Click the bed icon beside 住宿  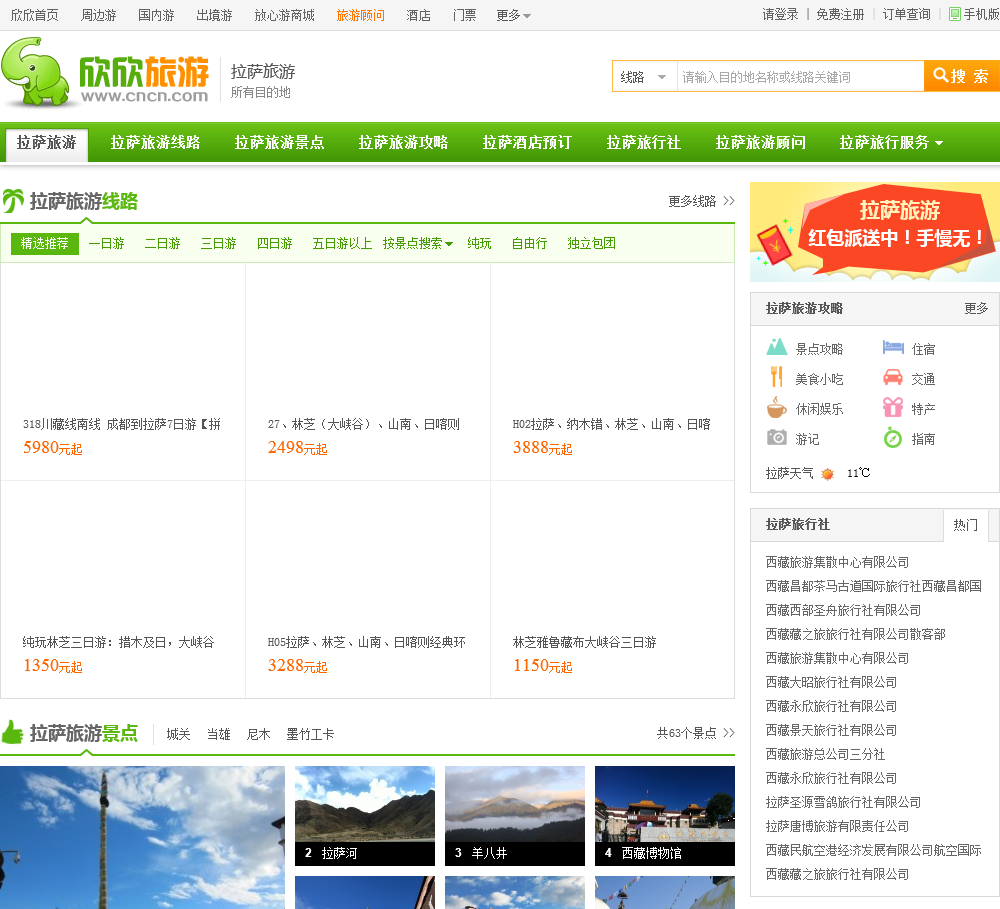coord(893,348)
